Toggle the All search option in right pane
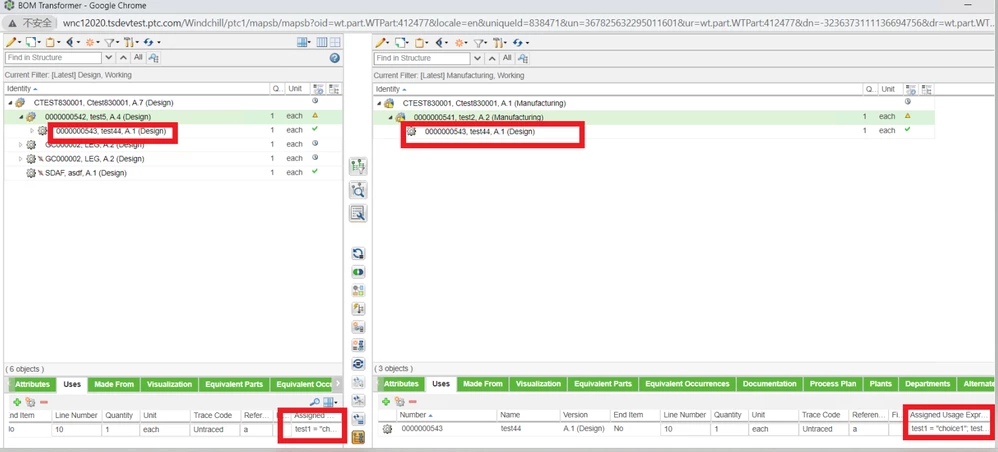 click(x=507, y=57)
